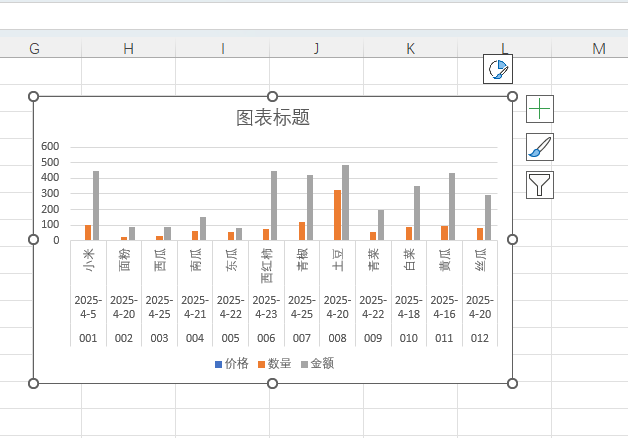Select the gray 金额 bar for 白菜
The height and width of the screenshot is (438, 628).
point(417,213)
